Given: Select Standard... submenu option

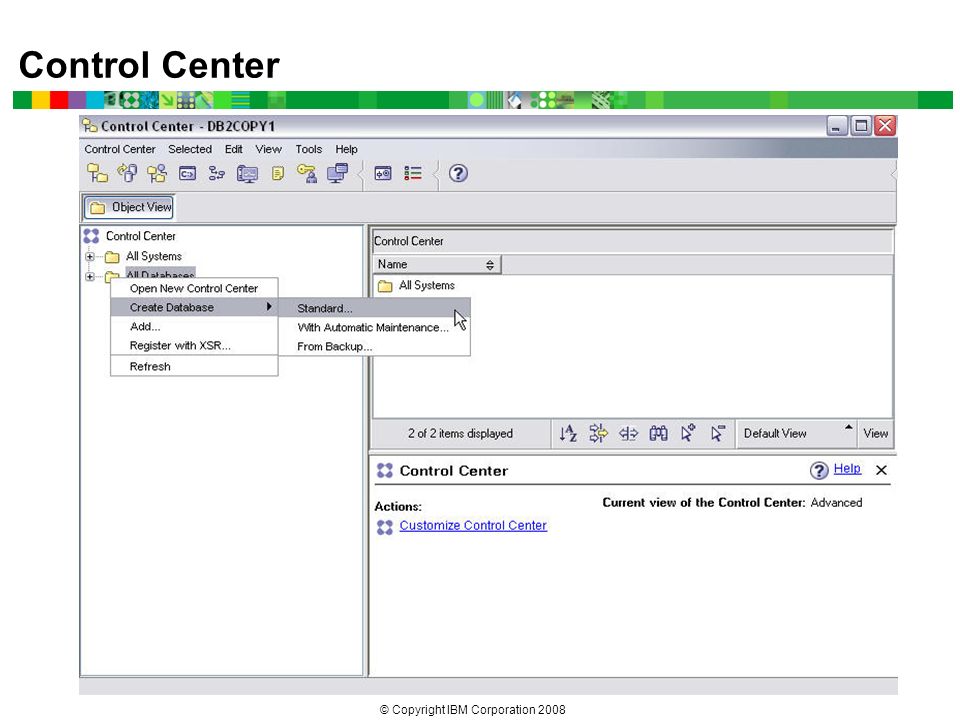Looking at the screenshot, I should [375, 308].
